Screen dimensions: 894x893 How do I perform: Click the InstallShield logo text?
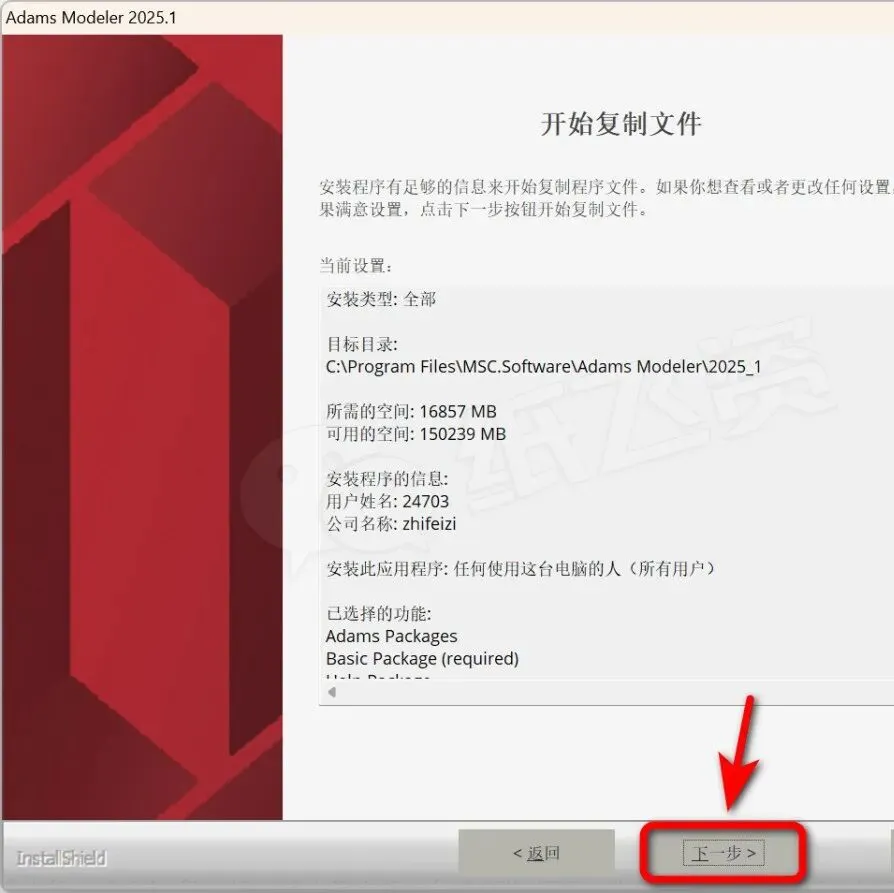tap(61, 858)
